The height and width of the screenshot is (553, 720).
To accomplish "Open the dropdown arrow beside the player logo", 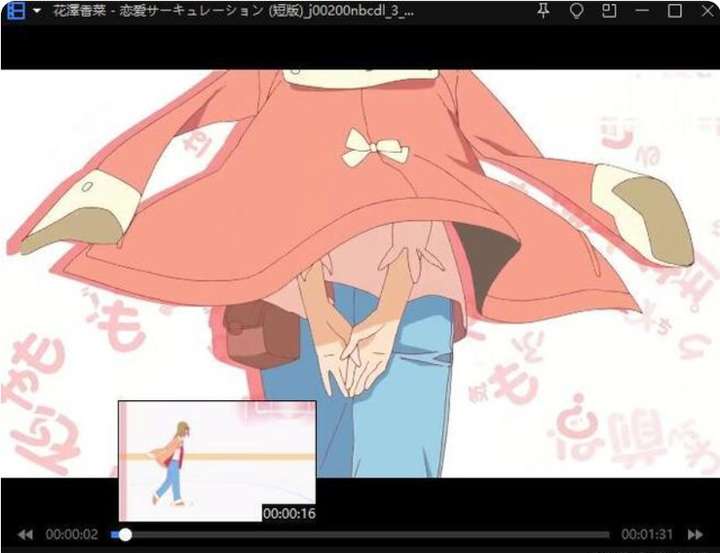I will pyautogui.click(x=37, y=11).
